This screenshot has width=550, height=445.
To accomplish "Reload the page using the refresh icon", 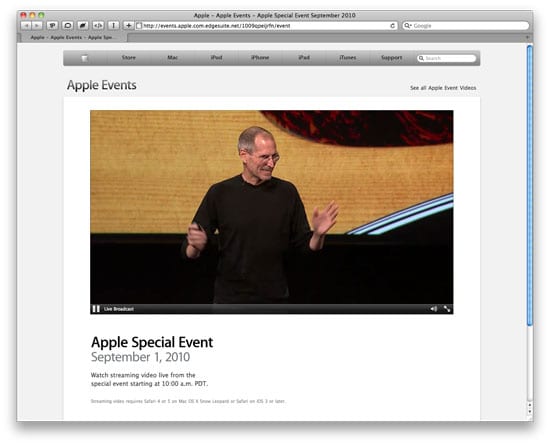I will [x=393, y=26].
